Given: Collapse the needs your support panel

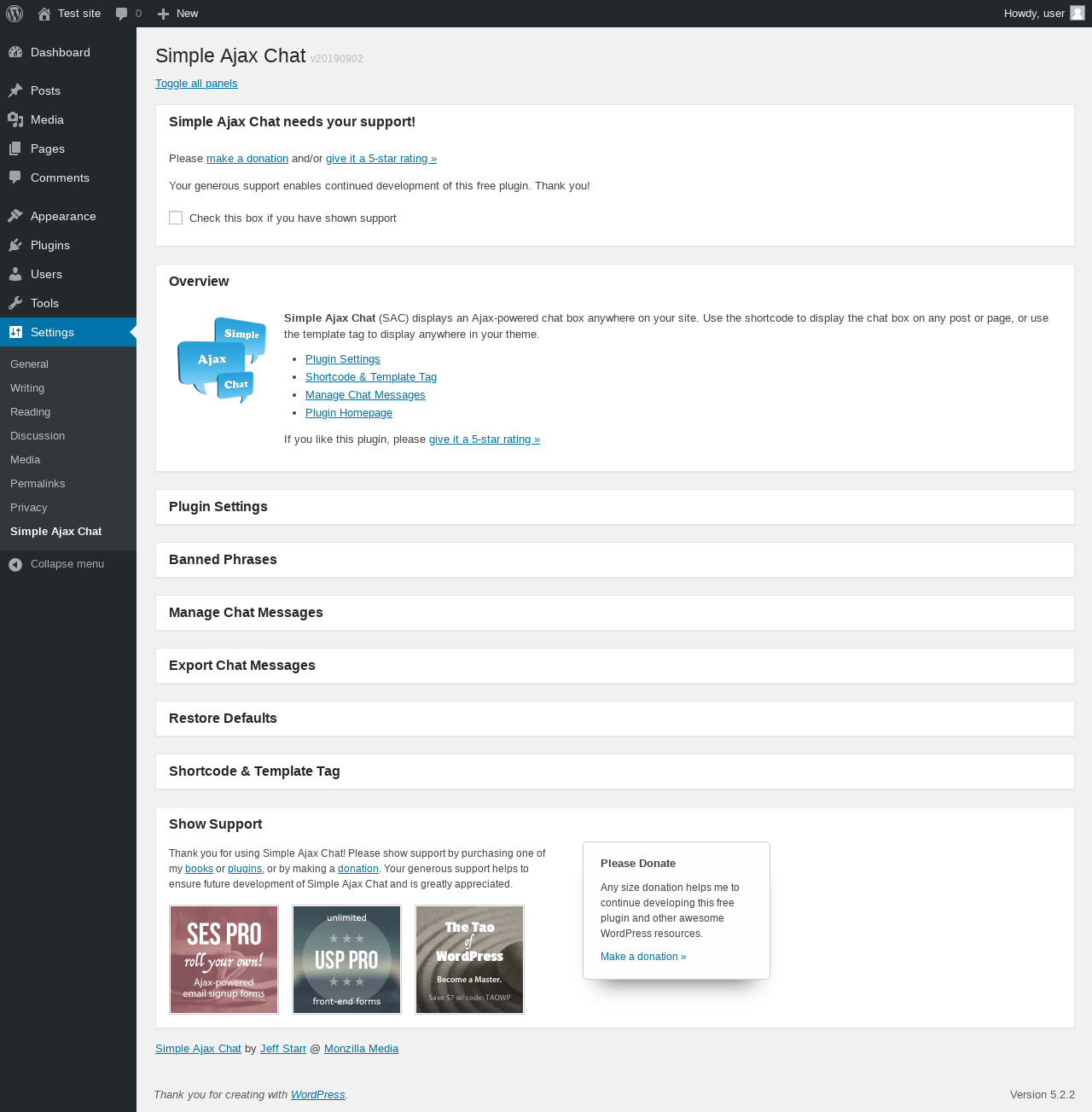Looking at the screenshot, I should [x=614, y=122].
